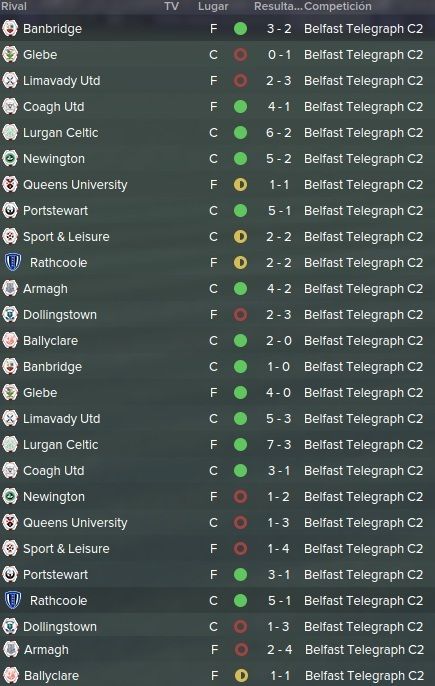Click the Rathcoole blue shield crest, 5-1 row
Image resolution: width=435 pixels, height=686 pixels.
[13, 600]
